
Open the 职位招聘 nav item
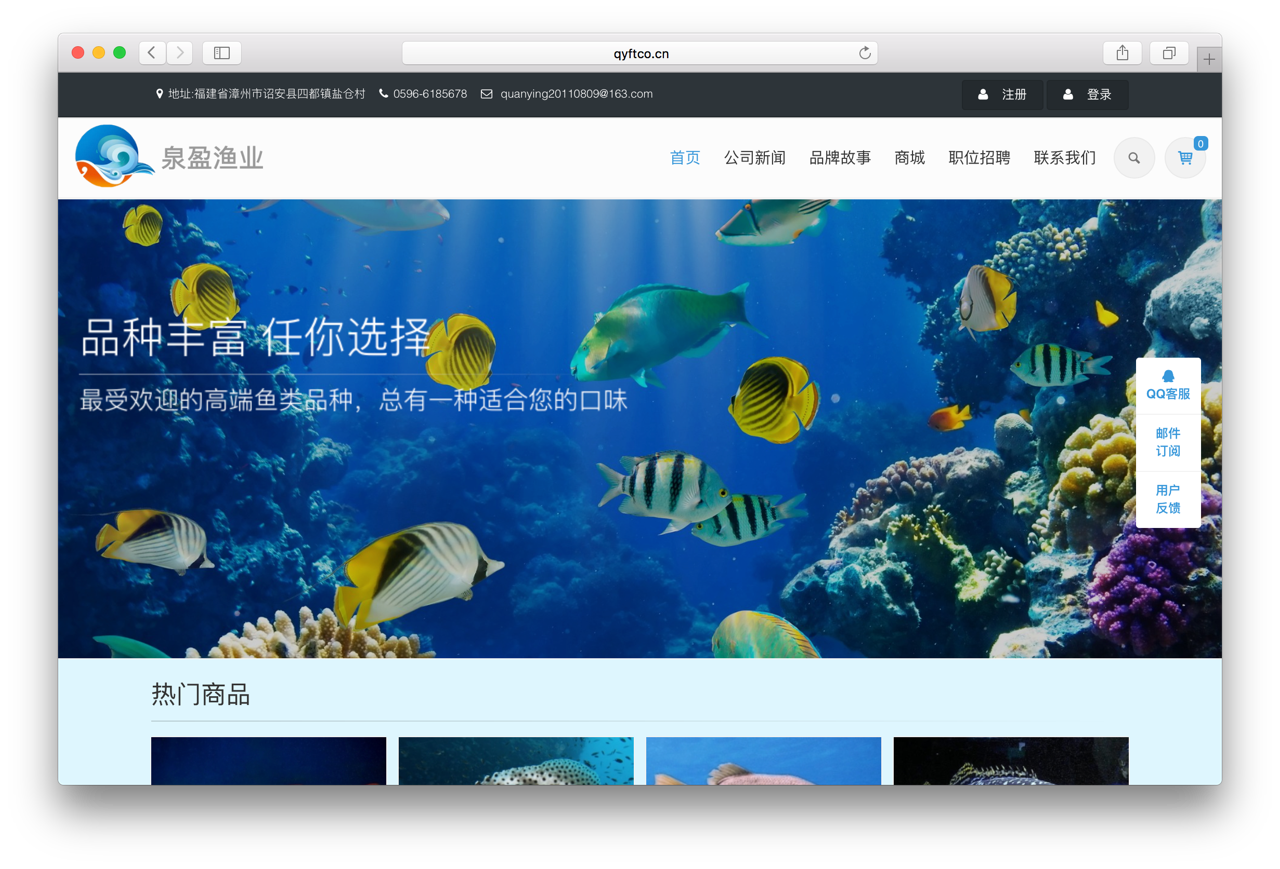[x=980, y=158]
